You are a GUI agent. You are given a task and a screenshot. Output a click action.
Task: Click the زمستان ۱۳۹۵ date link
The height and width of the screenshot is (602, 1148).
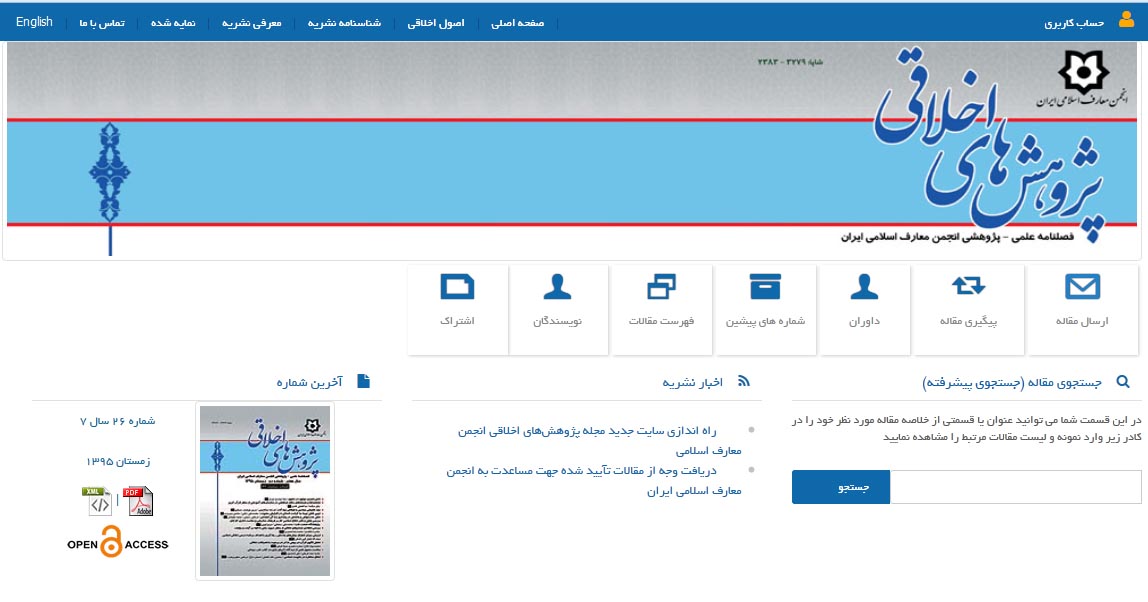[118, 461]
